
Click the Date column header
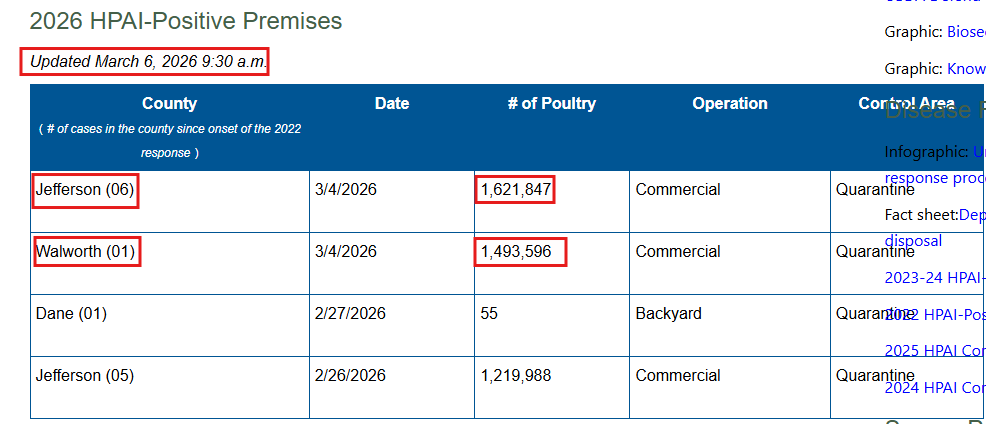tap(391, 104)
